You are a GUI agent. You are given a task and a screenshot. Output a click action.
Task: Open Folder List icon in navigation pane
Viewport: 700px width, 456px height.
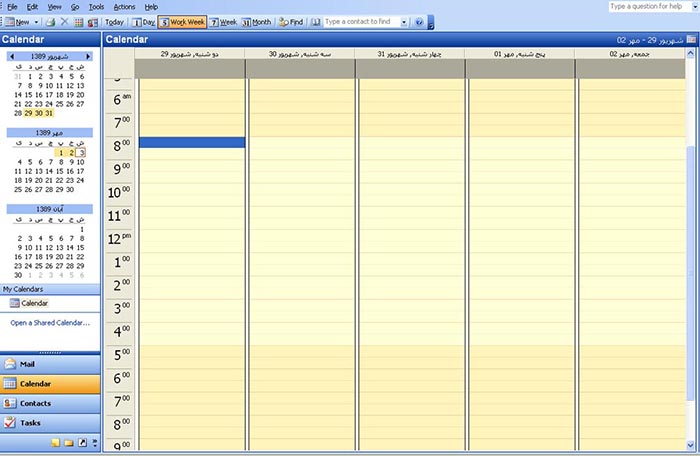69,442
